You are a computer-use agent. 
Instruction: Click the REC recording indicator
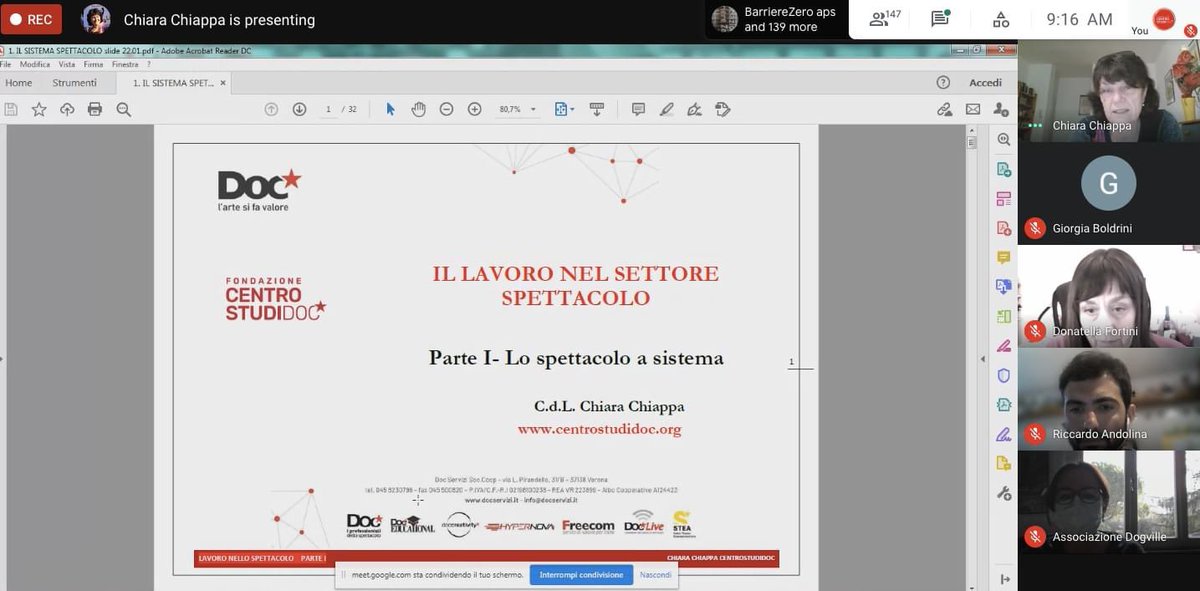30,19
